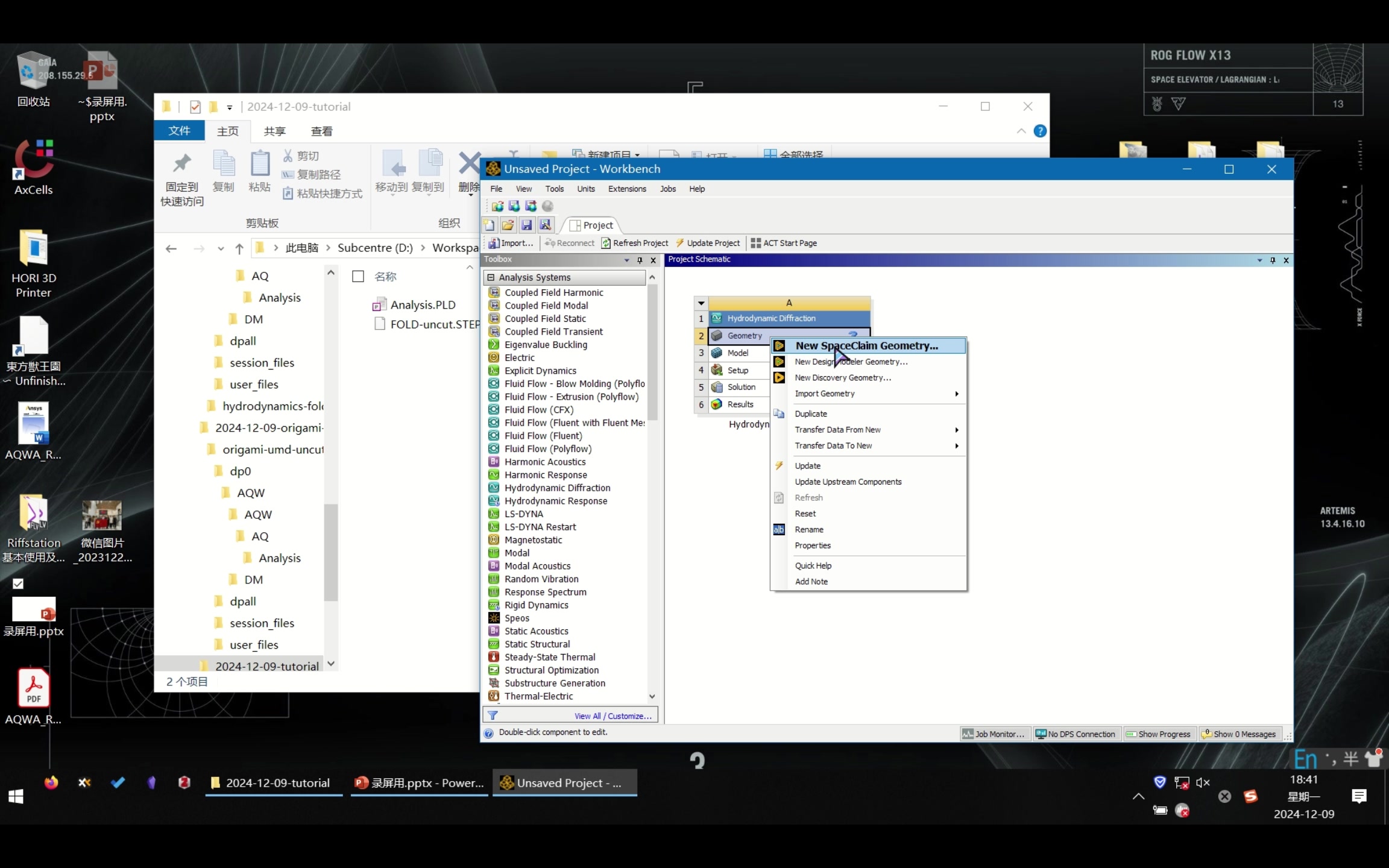Viewport: 1389px width, 868px height.
Task: Click View All / Customize link
Action: 613,716
